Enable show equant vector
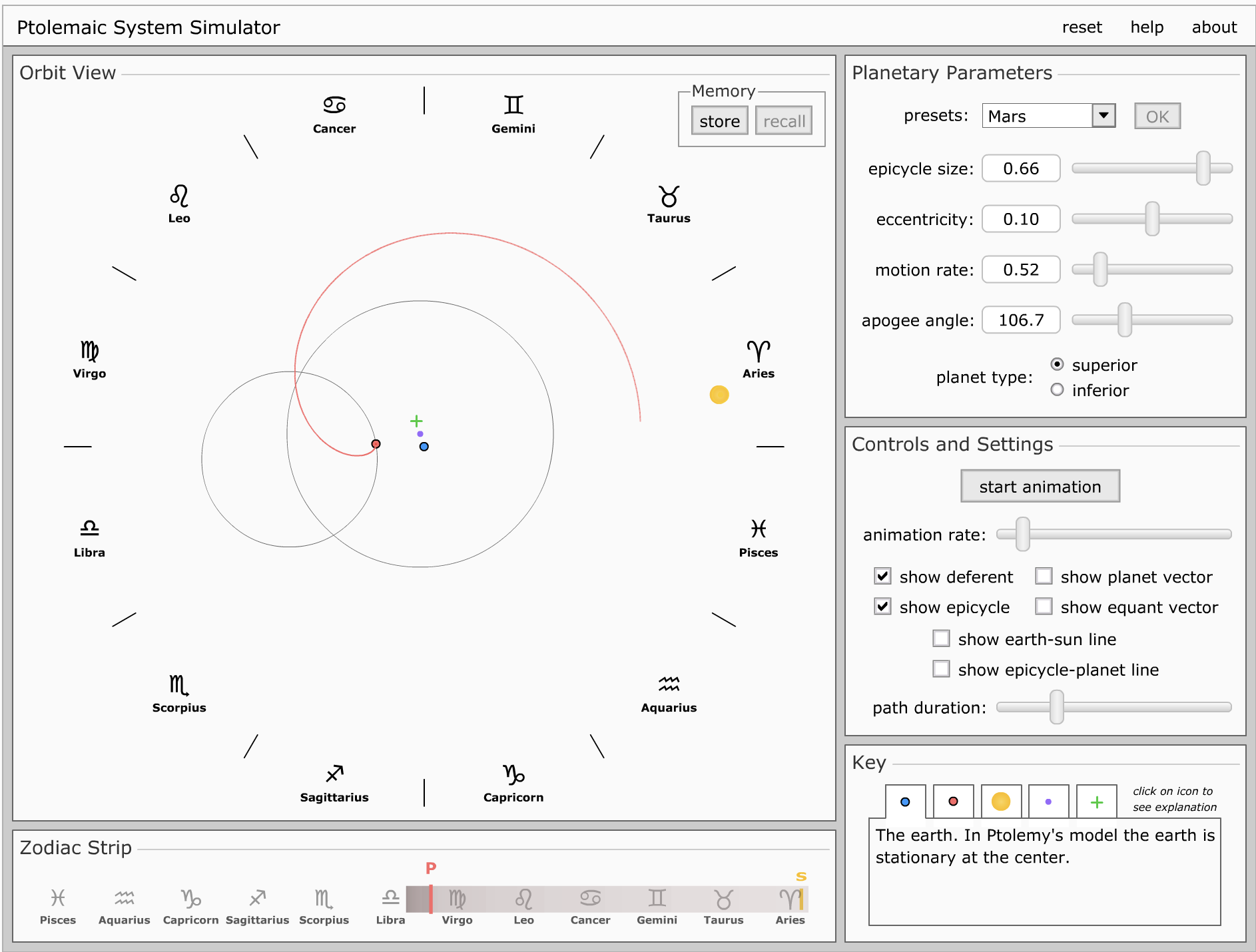1256x952 pixels. tap(1044, 606)
